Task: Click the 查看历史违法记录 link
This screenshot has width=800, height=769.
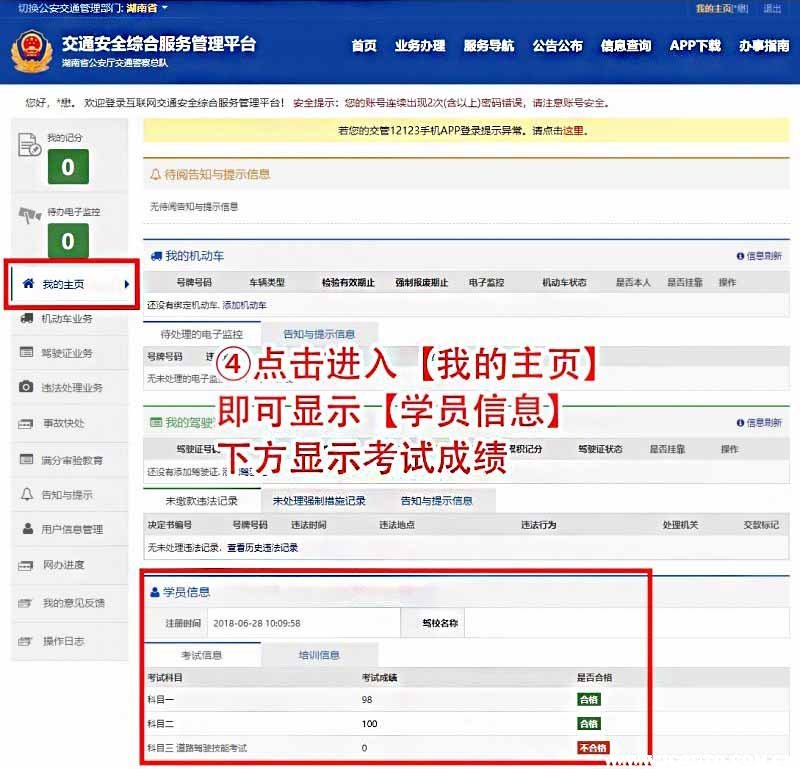Action: click(x=262, y=547)
